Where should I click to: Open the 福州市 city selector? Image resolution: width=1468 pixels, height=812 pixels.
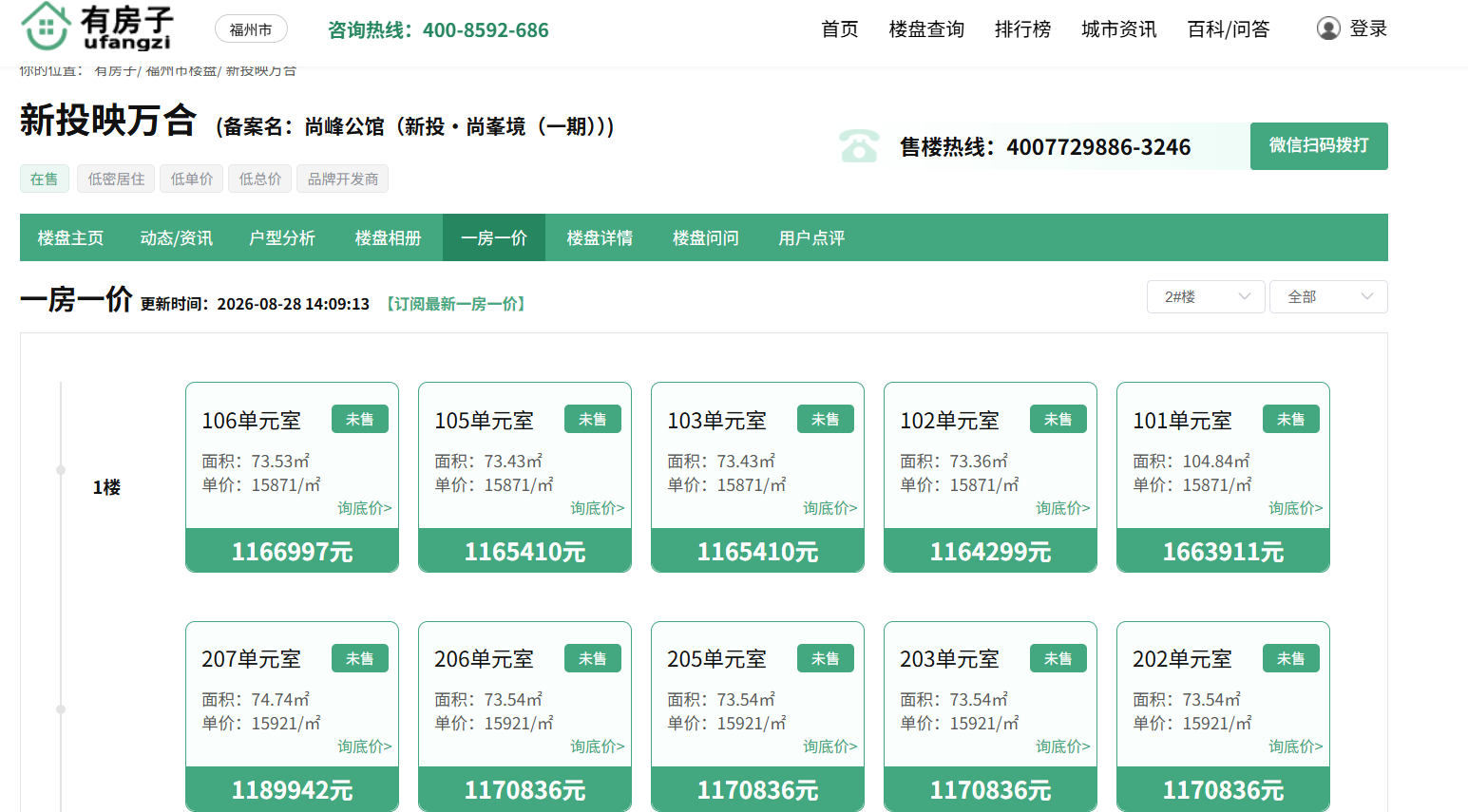[251, 29]
